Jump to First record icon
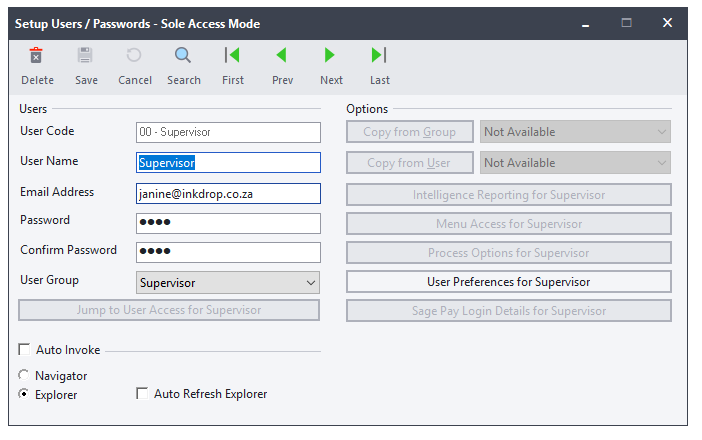Screen dimensions: 702x440 232,56
